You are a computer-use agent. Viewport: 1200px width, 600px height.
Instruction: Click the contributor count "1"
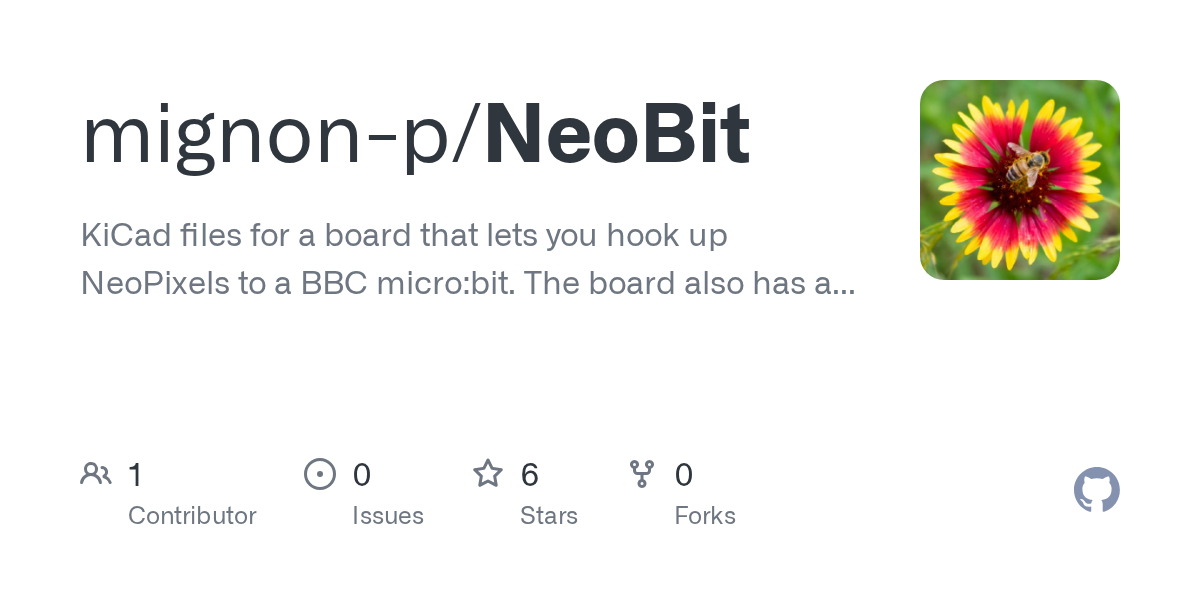(x=136, y=474)
